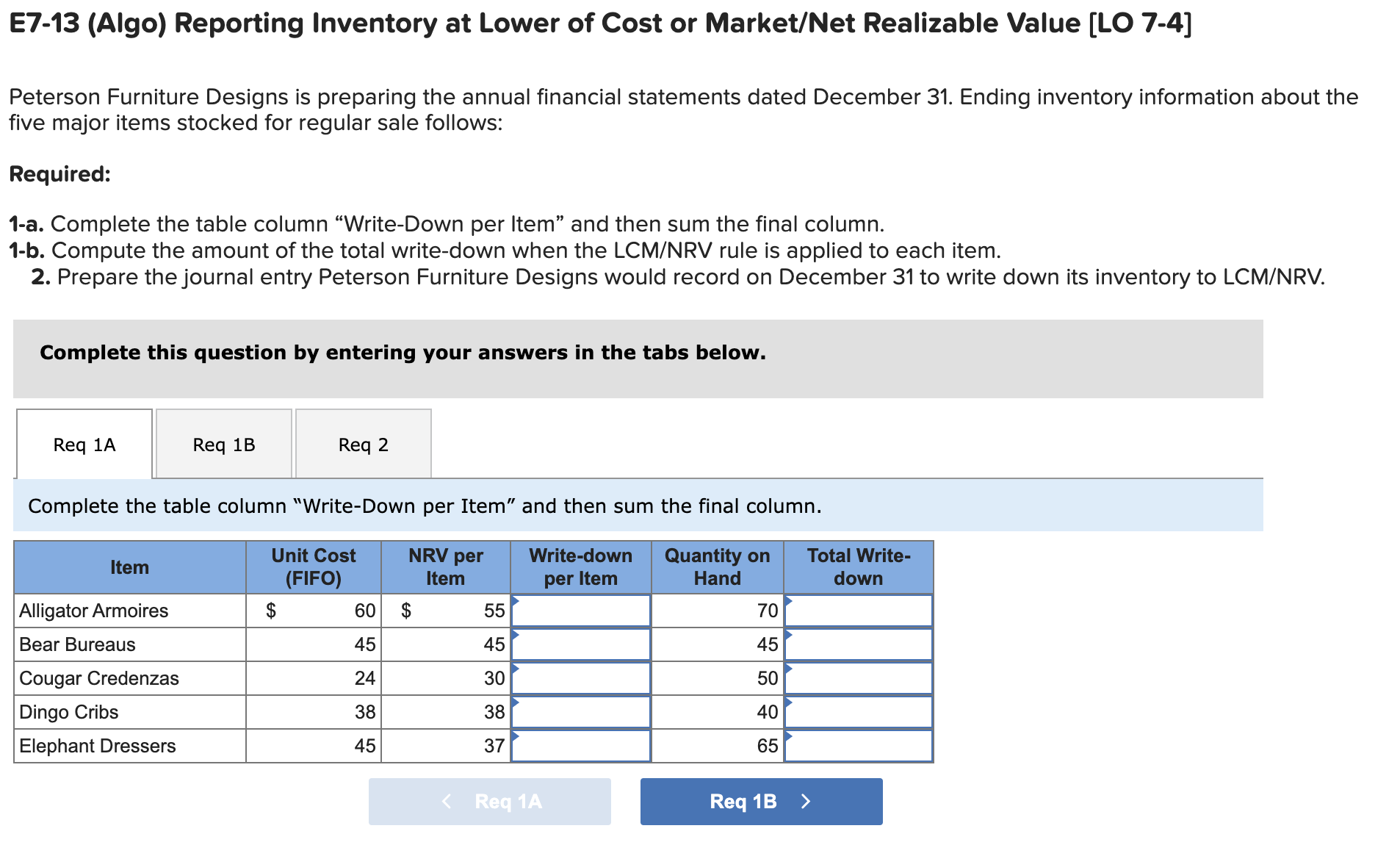Click Write-down per Item field for Bear Bureaus

pos(580,644)
